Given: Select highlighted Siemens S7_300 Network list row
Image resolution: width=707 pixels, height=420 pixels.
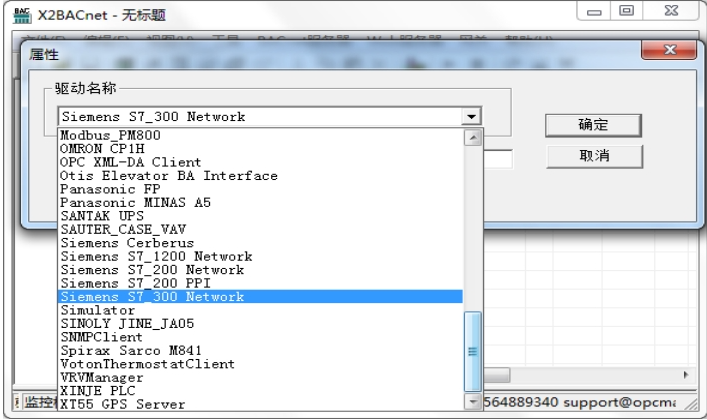Looking at the screenshot, I should [261, 297].
